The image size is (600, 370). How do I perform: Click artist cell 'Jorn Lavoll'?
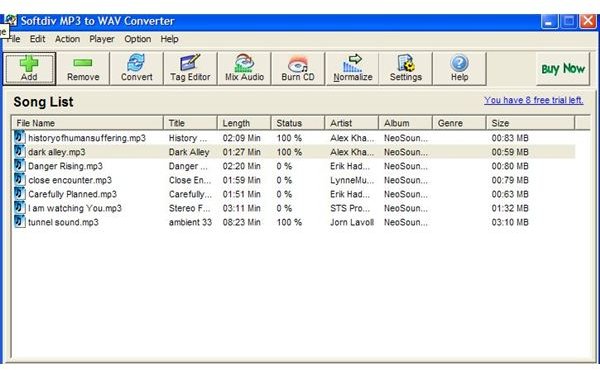352,222
